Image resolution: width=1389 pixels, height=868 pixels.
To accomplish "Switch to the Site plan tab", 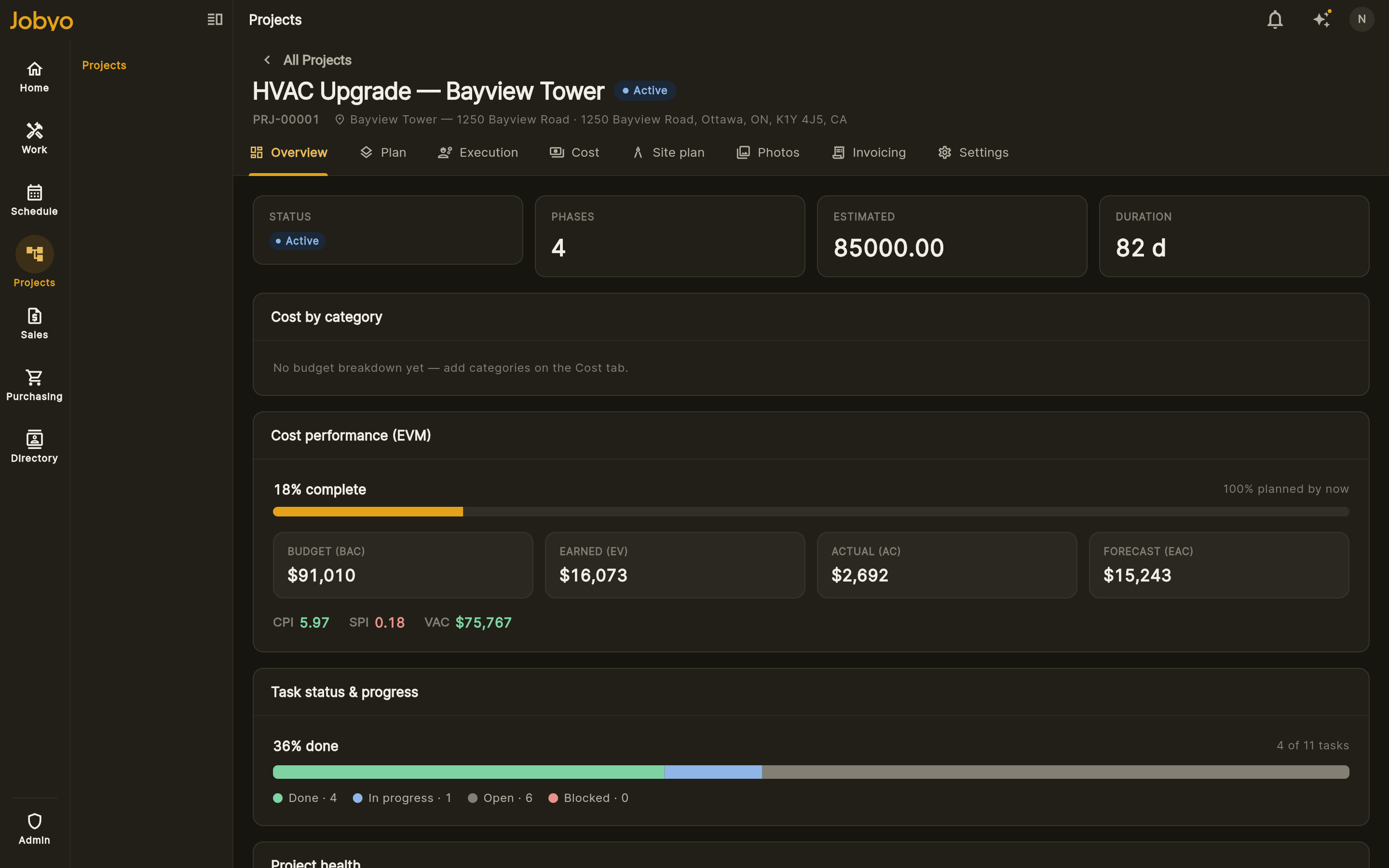I will (x=667, y=153).
